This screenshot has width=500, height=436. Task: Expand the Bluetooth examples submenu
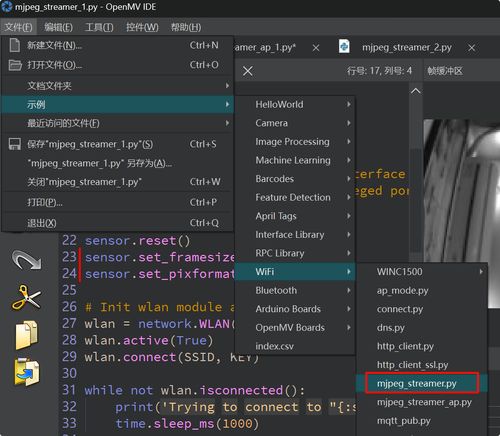295,290
